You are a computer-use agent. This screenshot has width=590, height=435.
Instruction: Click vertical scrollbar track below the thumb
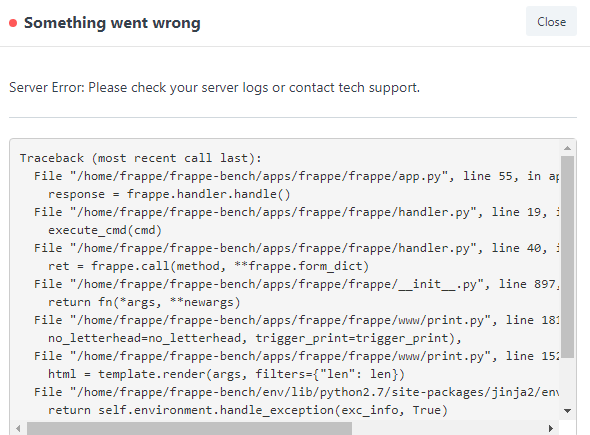[x=567, y=381]
